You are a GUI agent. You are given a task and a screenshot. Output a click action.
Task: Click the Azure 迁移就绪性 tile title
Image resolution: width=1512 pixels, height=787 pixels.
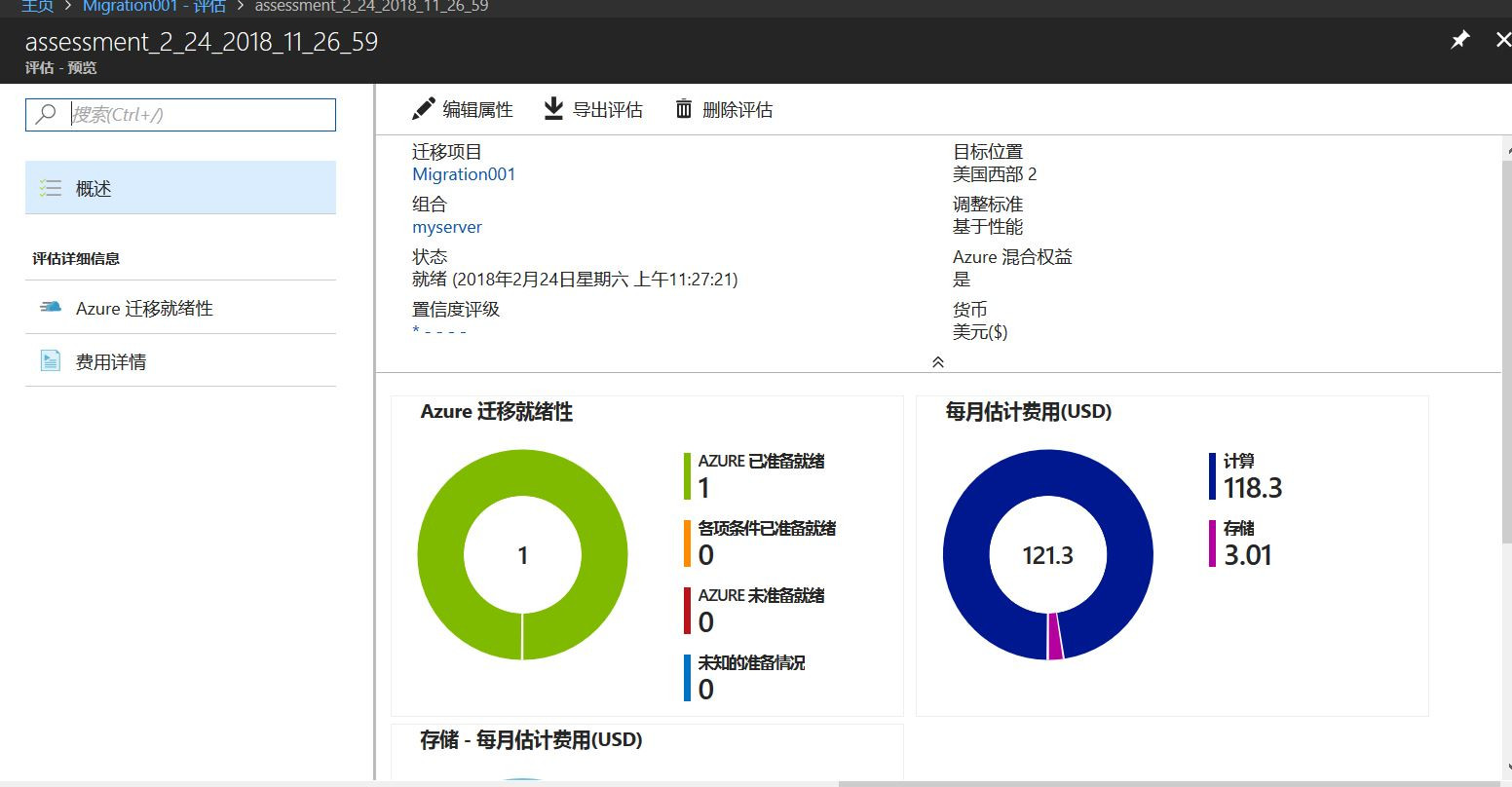coord(497,412)
